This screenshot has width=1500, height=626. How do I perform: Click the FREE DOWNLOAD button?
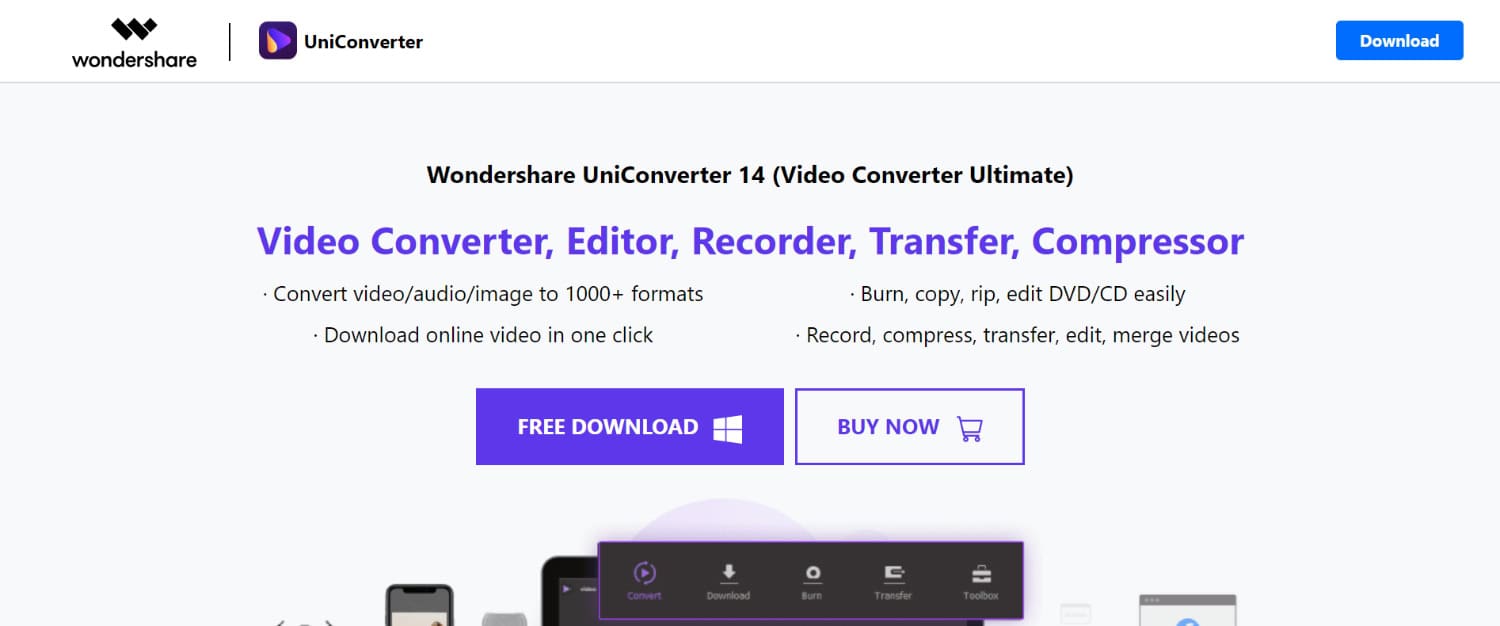point(630,427)
